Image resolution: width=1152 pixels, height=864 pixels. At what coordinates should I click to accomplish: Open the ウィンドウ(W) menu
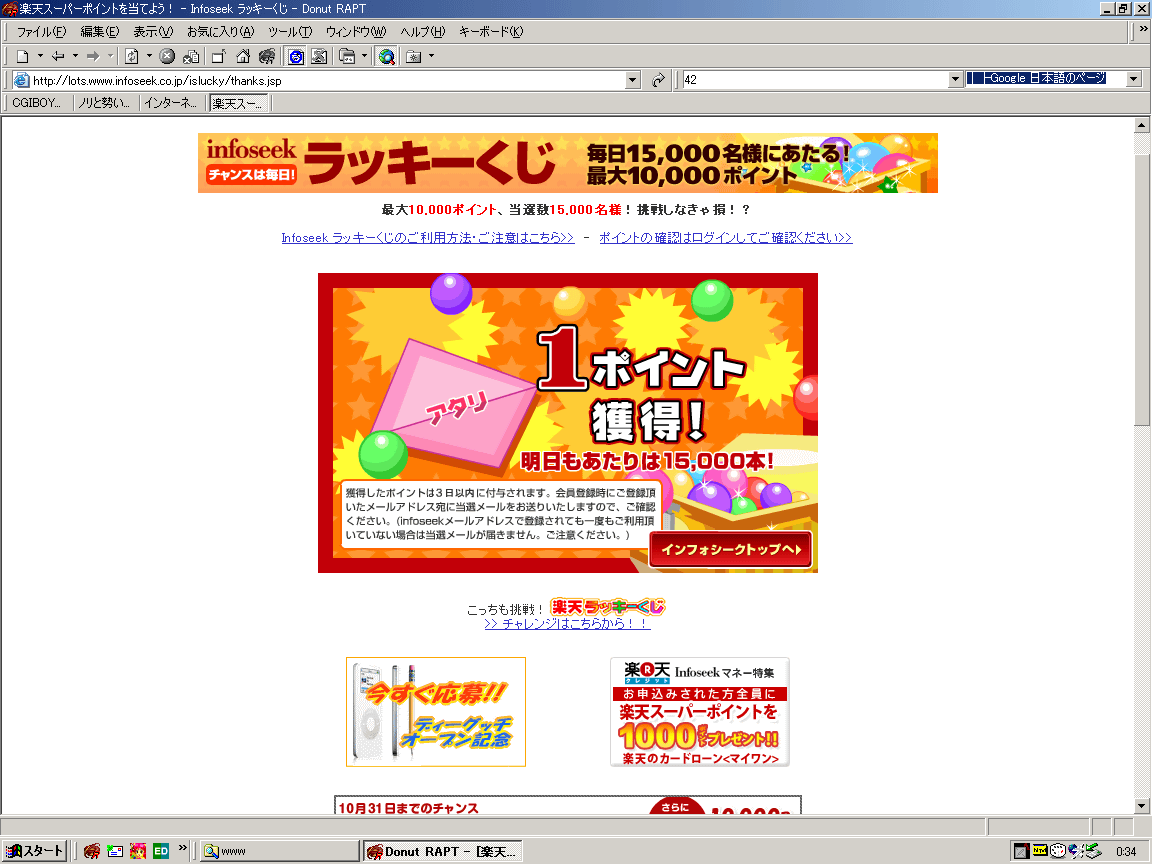pyautogui.click(x=356, y=32)
